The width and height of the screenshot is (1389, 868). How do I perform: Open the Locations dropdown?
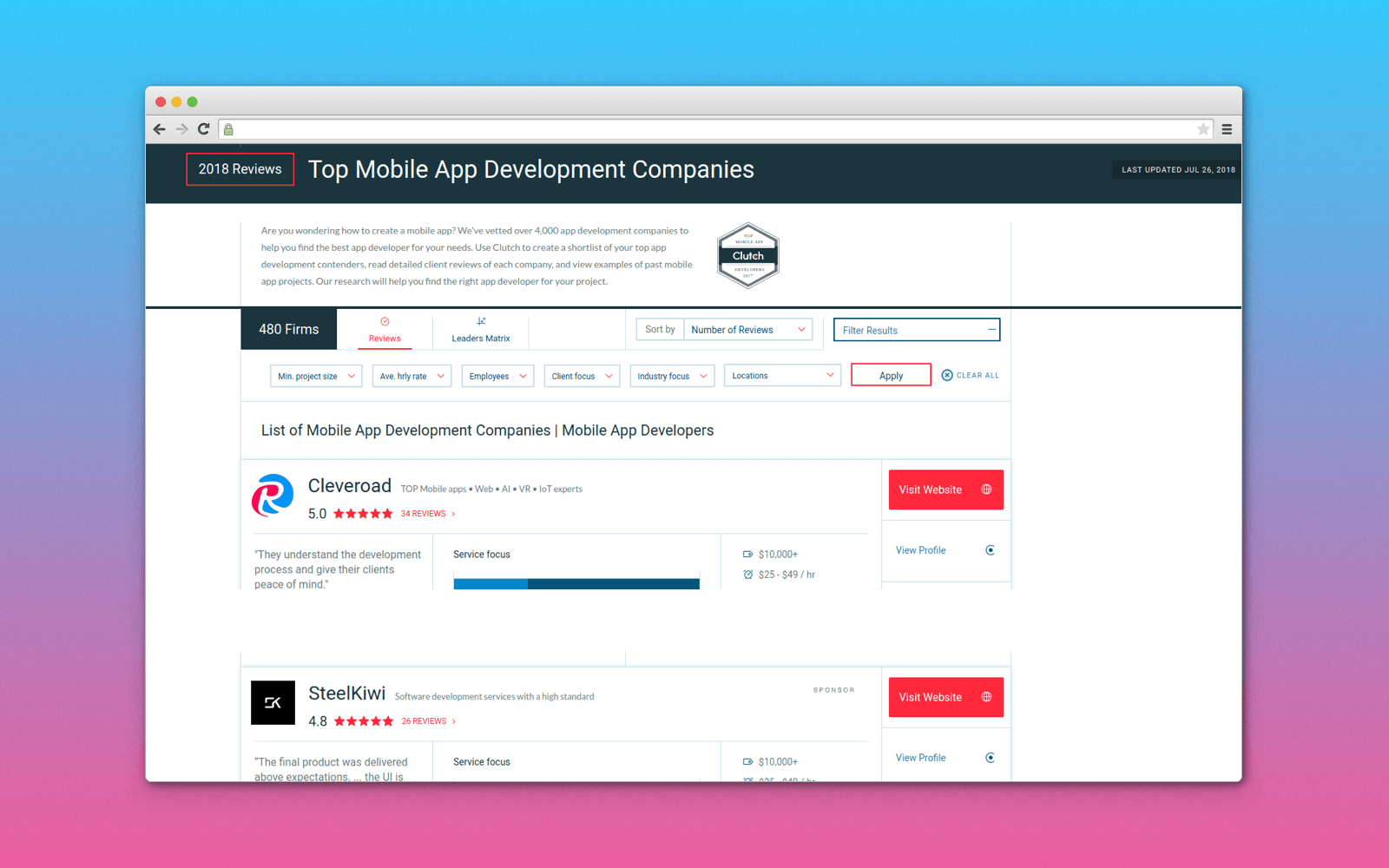coord(782,376)
